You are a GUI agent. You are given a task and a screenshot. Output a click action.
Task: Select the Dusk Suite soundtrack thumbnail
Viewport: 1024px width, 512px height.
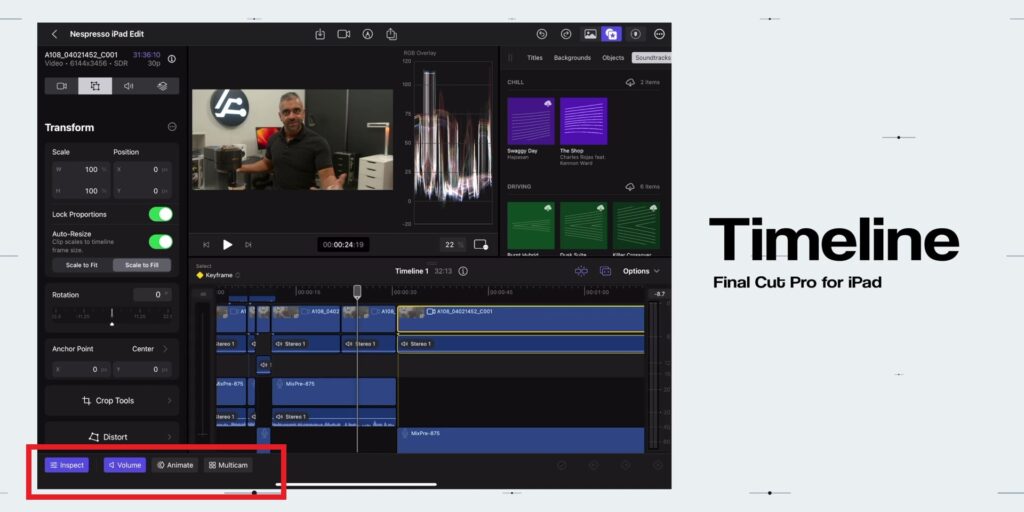tap(583, 225)
